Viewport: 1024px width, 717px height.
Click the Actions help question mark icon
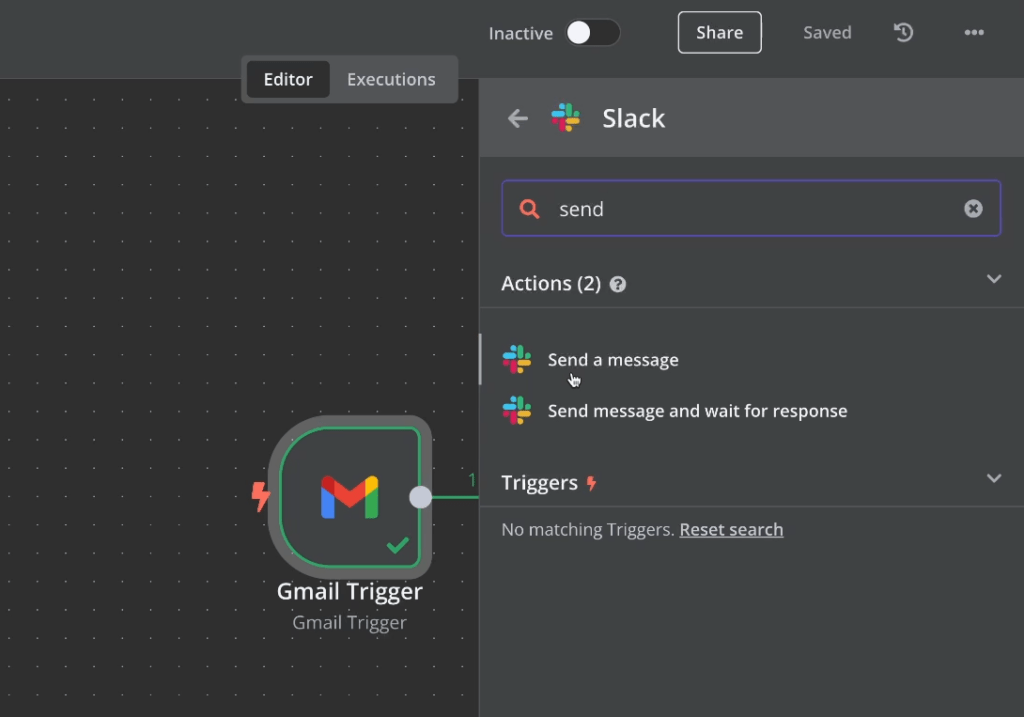click(618, 284)
